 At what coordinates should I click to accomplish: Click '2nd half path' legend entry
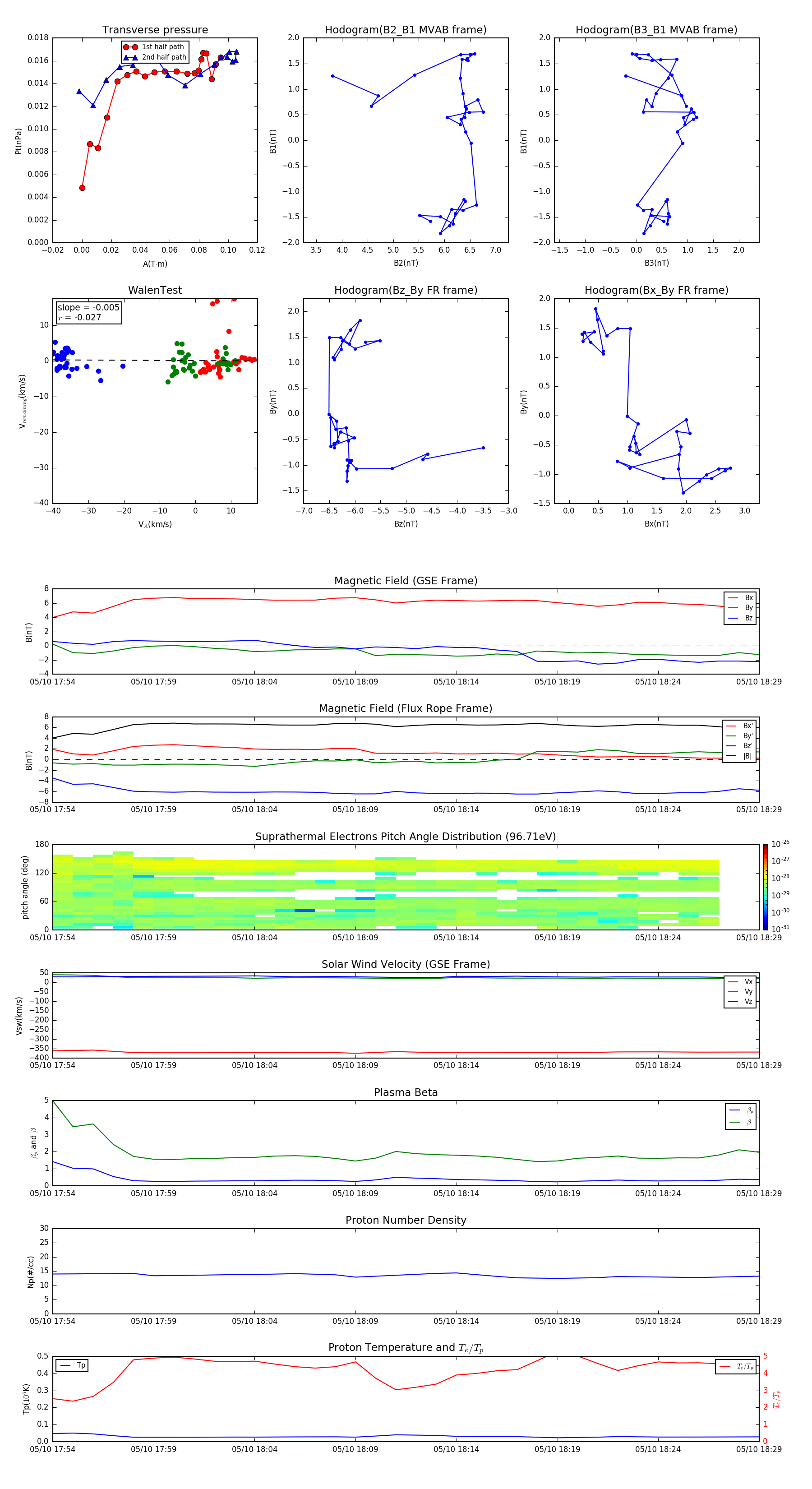click(155, 57)
